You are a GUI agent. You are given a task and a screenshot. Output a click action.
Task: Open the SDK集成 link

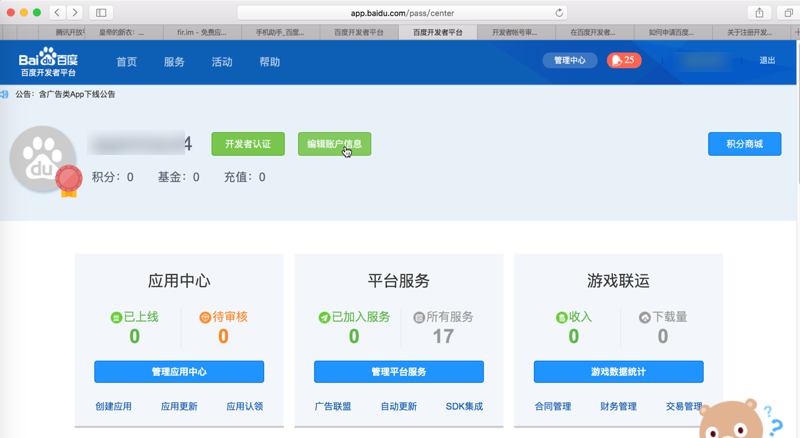(x=464, y=406)
